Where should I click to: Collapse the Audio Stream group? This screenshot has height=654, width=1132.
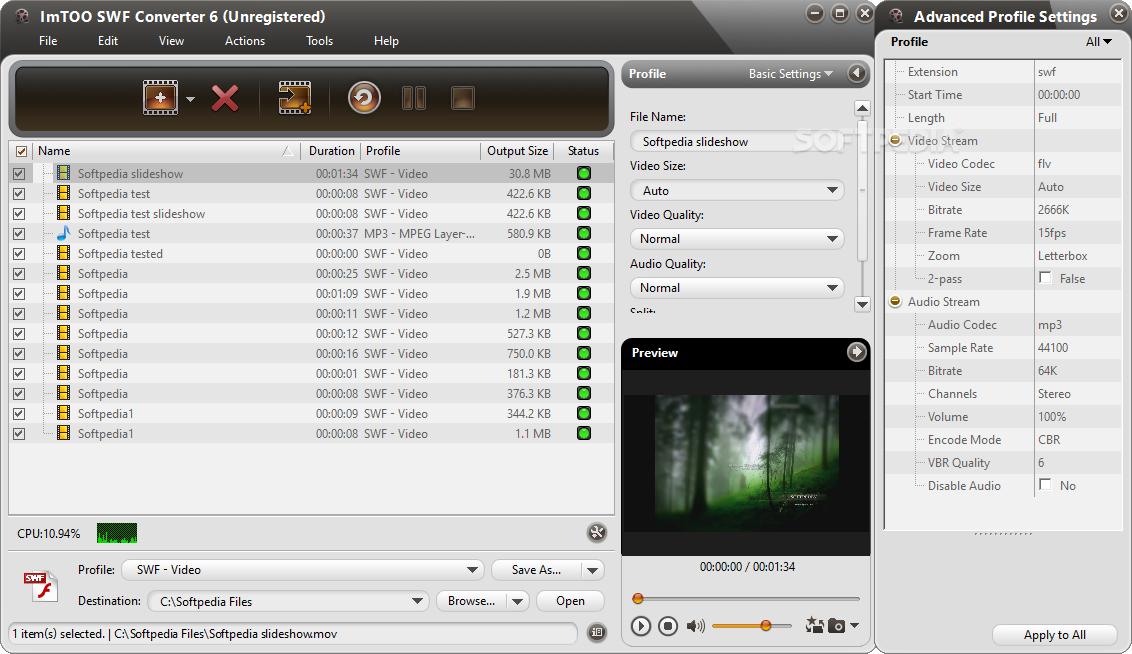point(895,301)
